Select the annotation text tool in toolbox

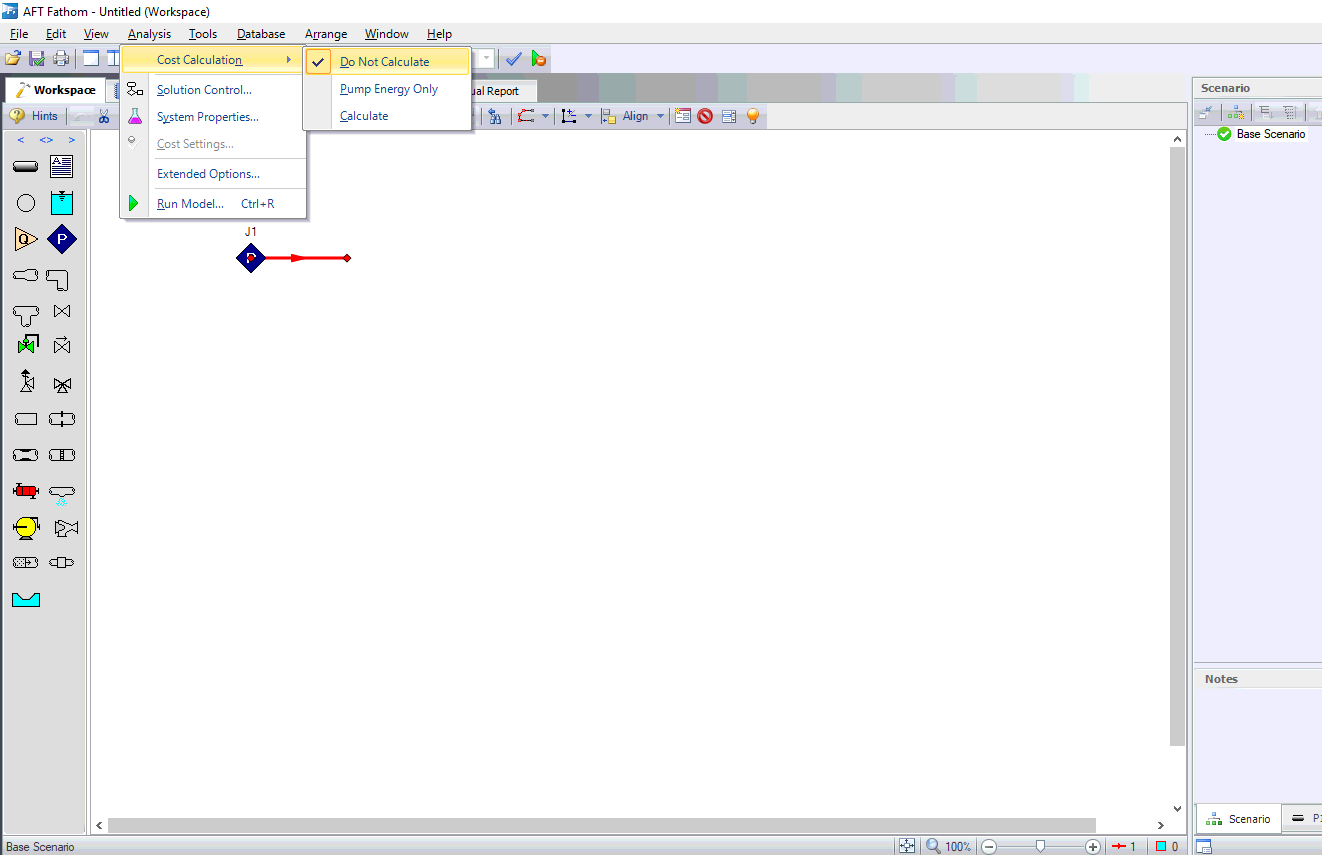62,166
